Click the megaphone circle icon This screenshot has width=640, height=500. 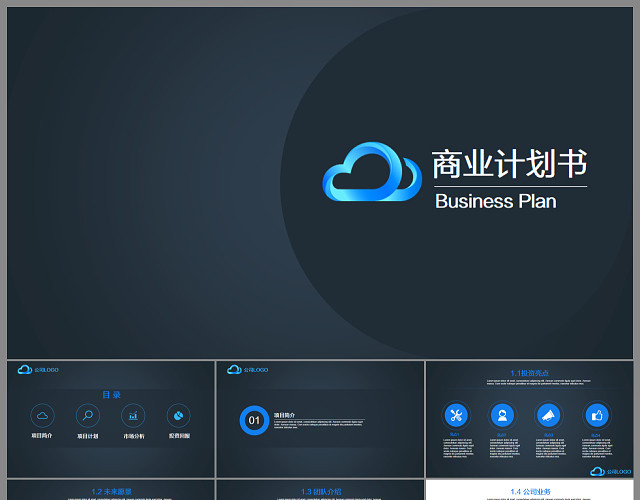[549, 415]
